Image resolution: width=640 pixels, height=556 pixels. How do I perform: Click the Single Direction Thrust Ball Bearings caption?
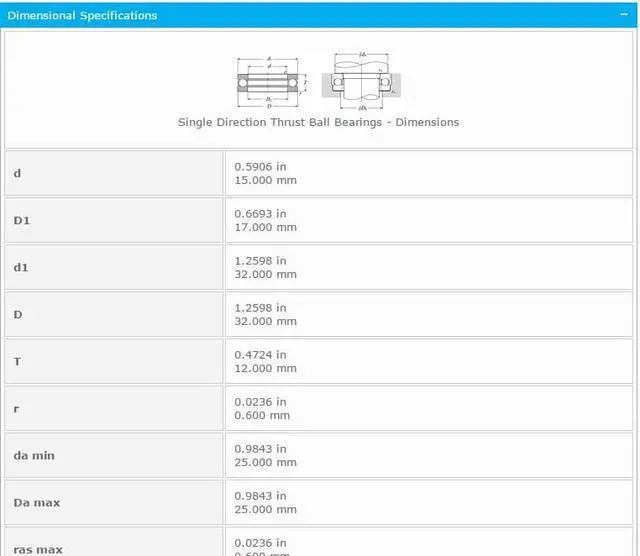tap(318, 122)
